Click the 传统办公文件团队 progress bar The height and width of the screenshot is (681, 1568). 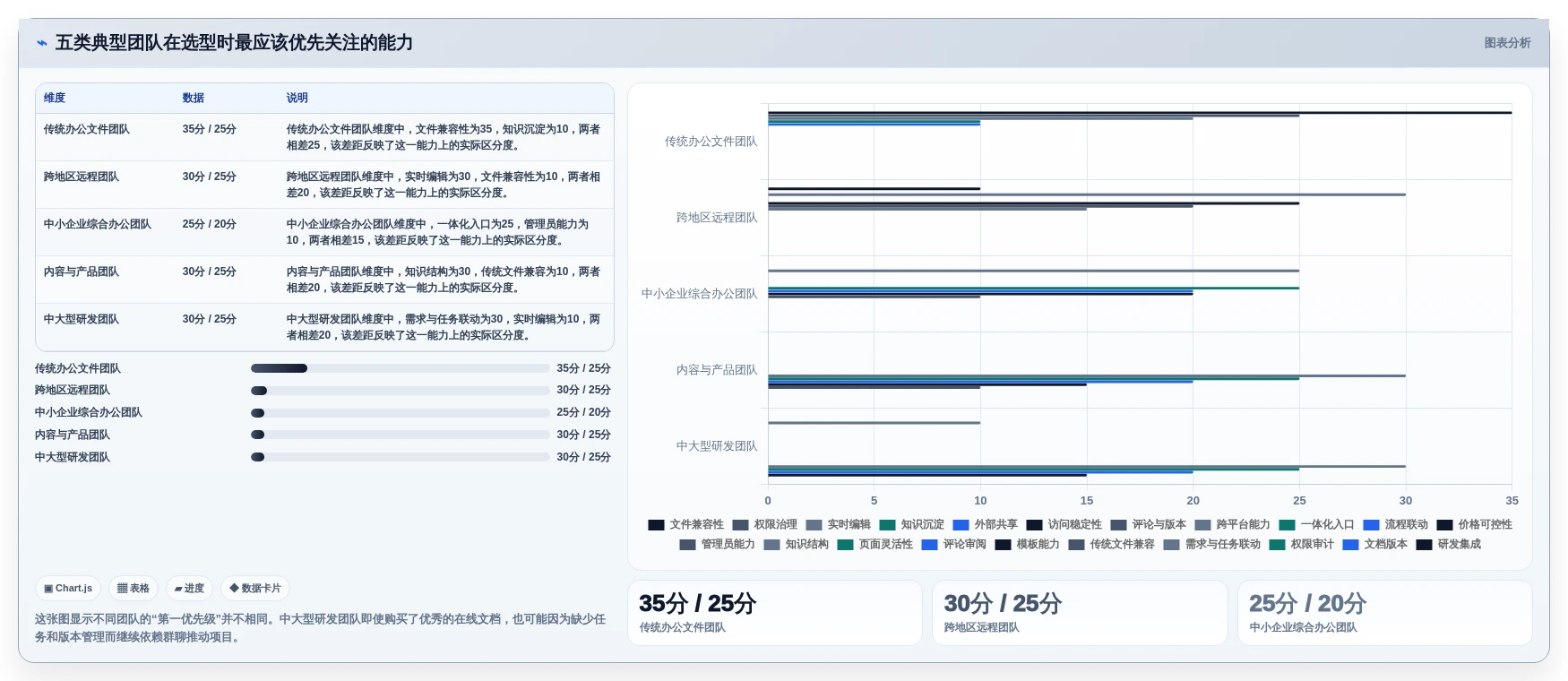[400, 368]
